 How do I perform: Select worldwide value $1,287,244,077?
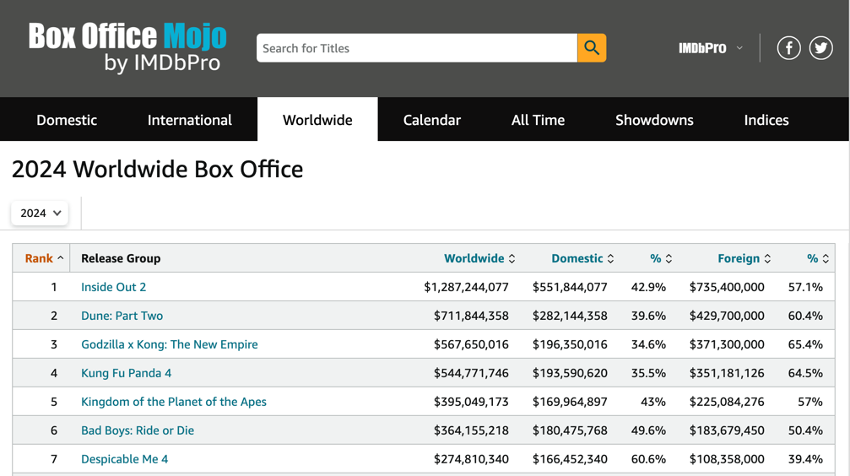click(466, 287)
